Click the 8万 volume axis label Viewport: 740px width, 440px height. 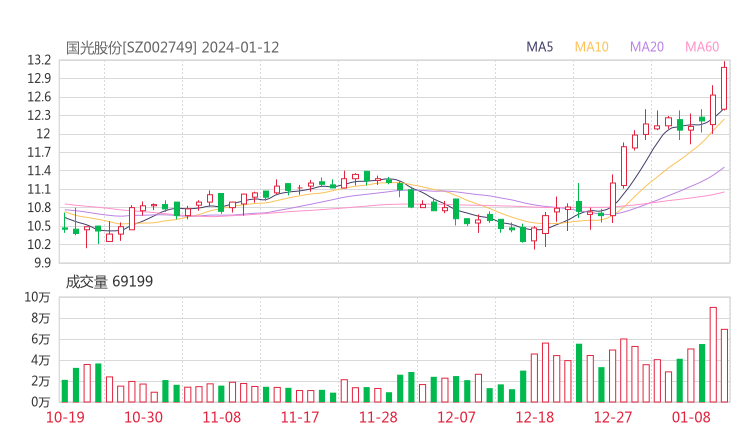41,318
